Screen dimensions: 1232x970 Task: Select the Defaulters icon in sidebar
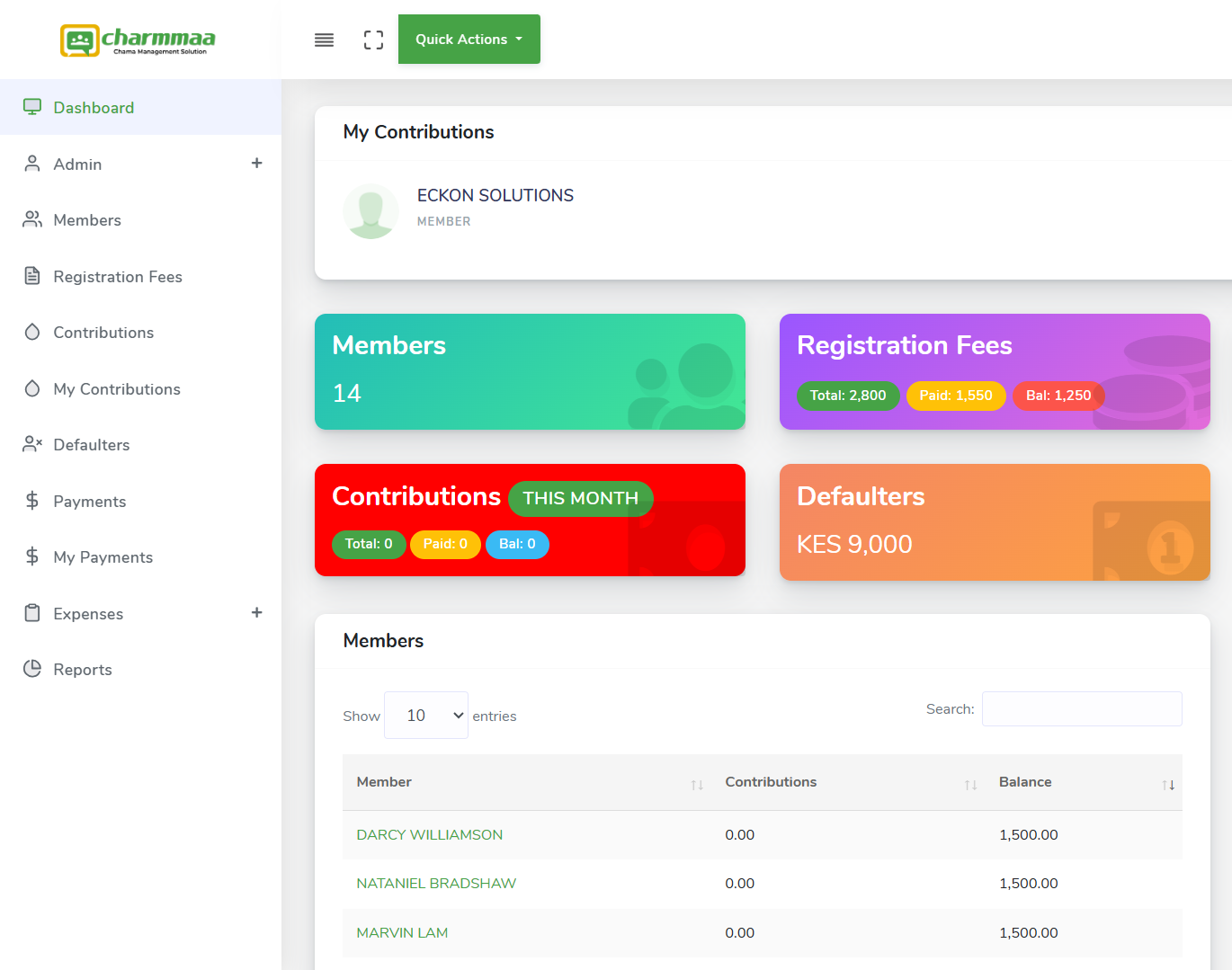point(32,444)
